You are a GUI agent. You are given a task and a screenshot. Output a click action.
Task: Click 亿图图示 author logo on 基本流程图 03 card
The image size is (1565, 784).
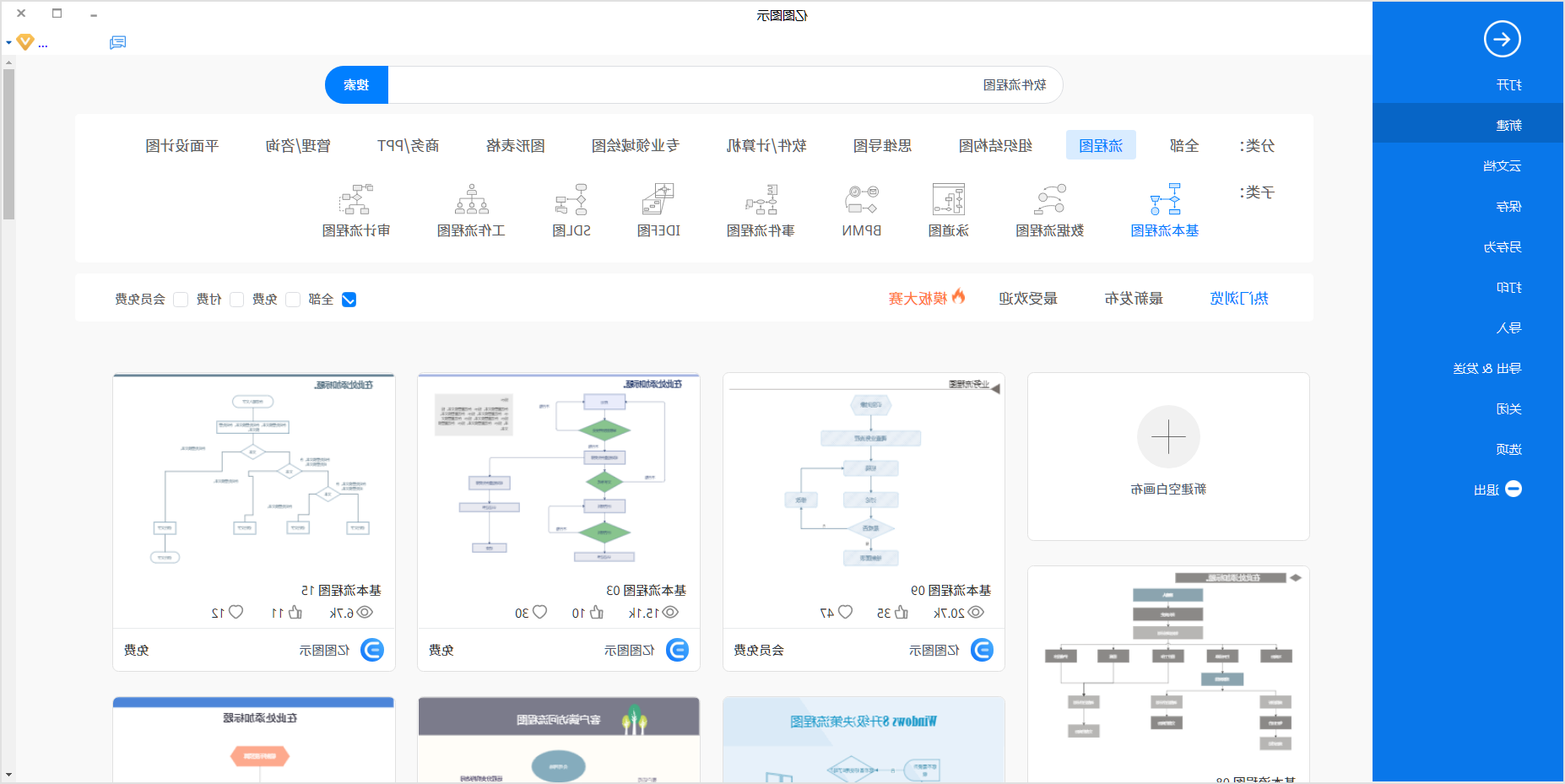pyautogui.click(x=677, y=650)
